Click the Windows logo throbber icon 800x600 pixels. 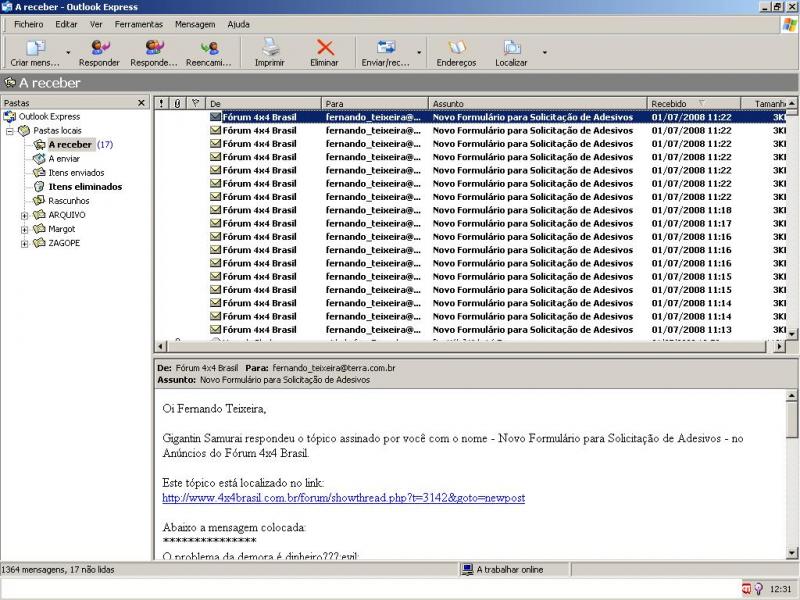tap(789, 24)
